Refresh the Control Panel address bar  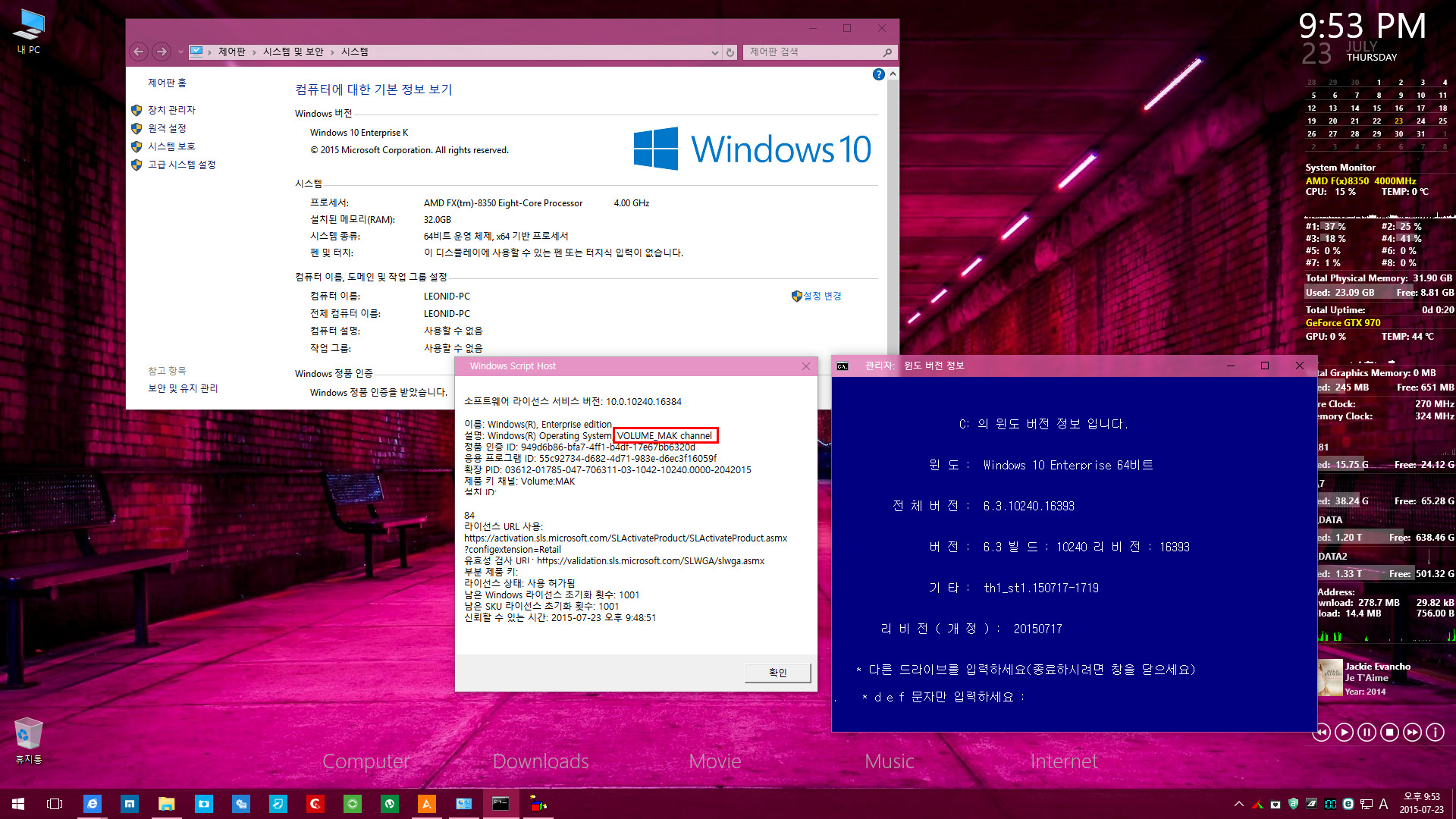730,52
